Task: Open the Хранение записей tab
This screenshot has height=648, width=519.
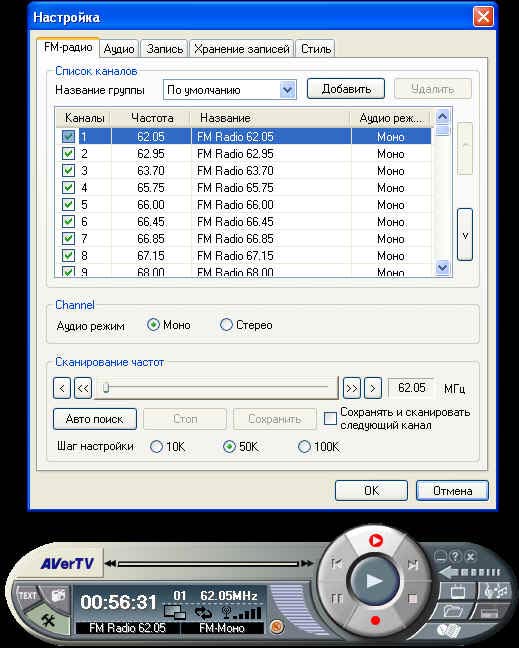Action: click(242, 49)
